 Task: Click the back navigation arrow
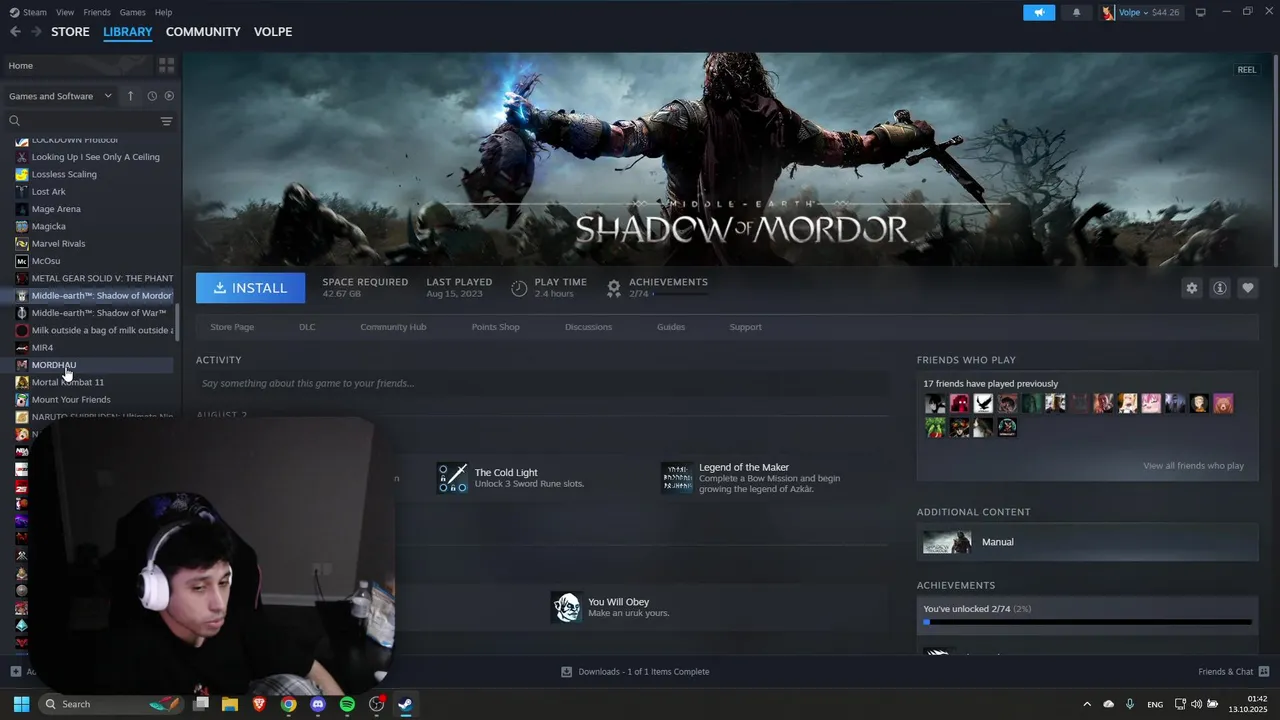(15, 32)
